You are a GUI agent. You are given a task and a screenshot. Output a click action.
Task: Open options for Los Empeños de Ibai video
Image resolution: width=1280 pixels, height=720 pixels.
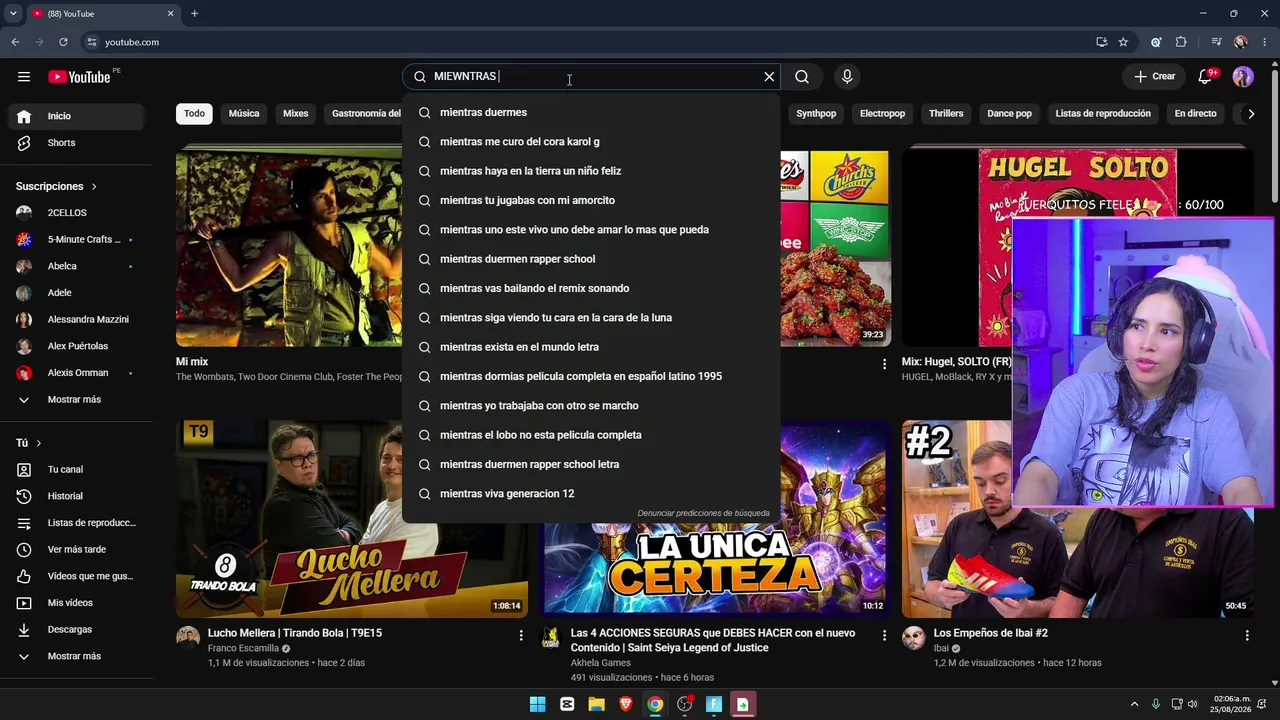1247,635
